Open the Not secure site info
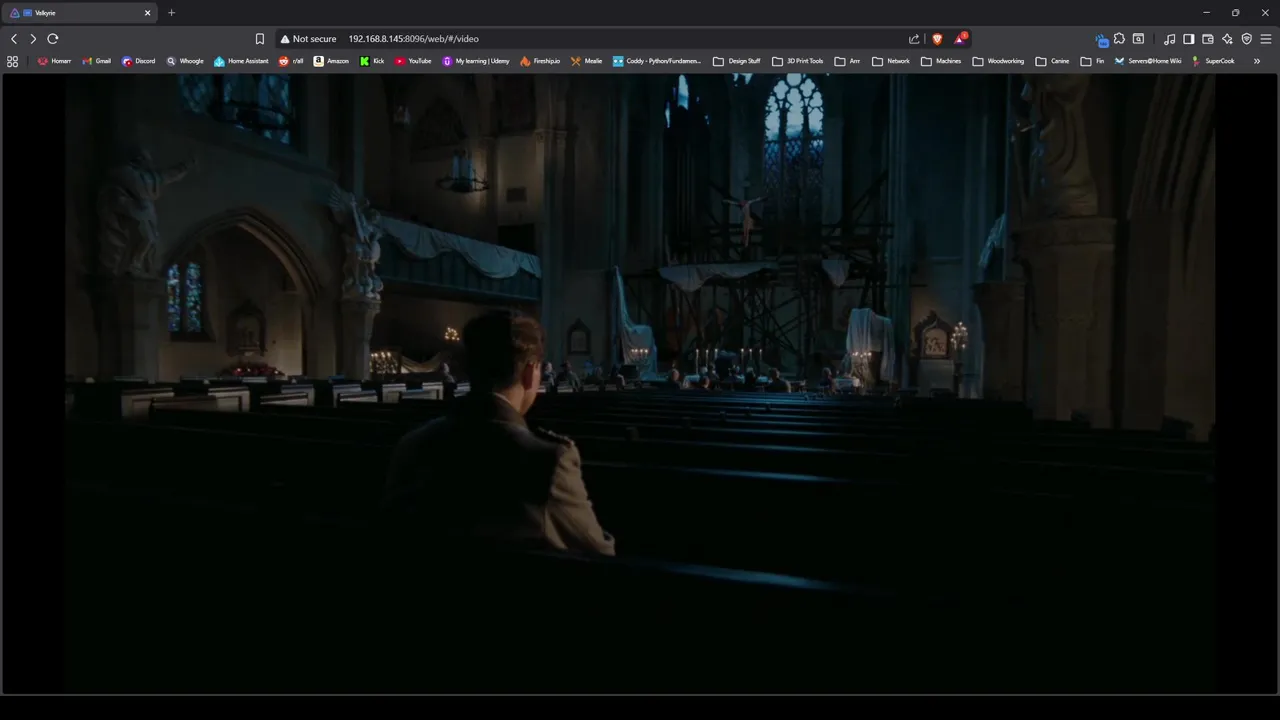This screenshot has height=720, width=1280. pyautogui.click(x=308, y=39)
